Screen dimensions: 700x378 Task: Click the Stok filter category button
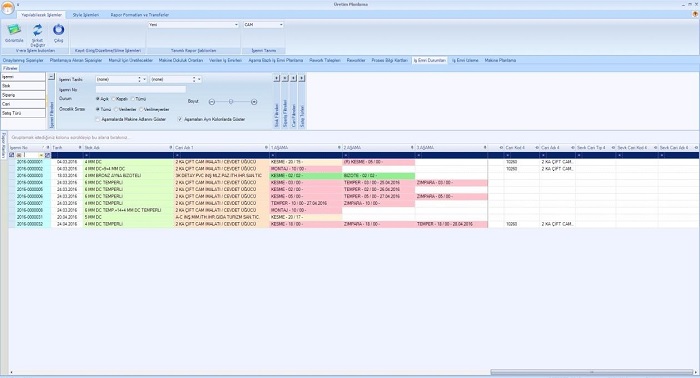pyautogui.click(x=23, y=86)
